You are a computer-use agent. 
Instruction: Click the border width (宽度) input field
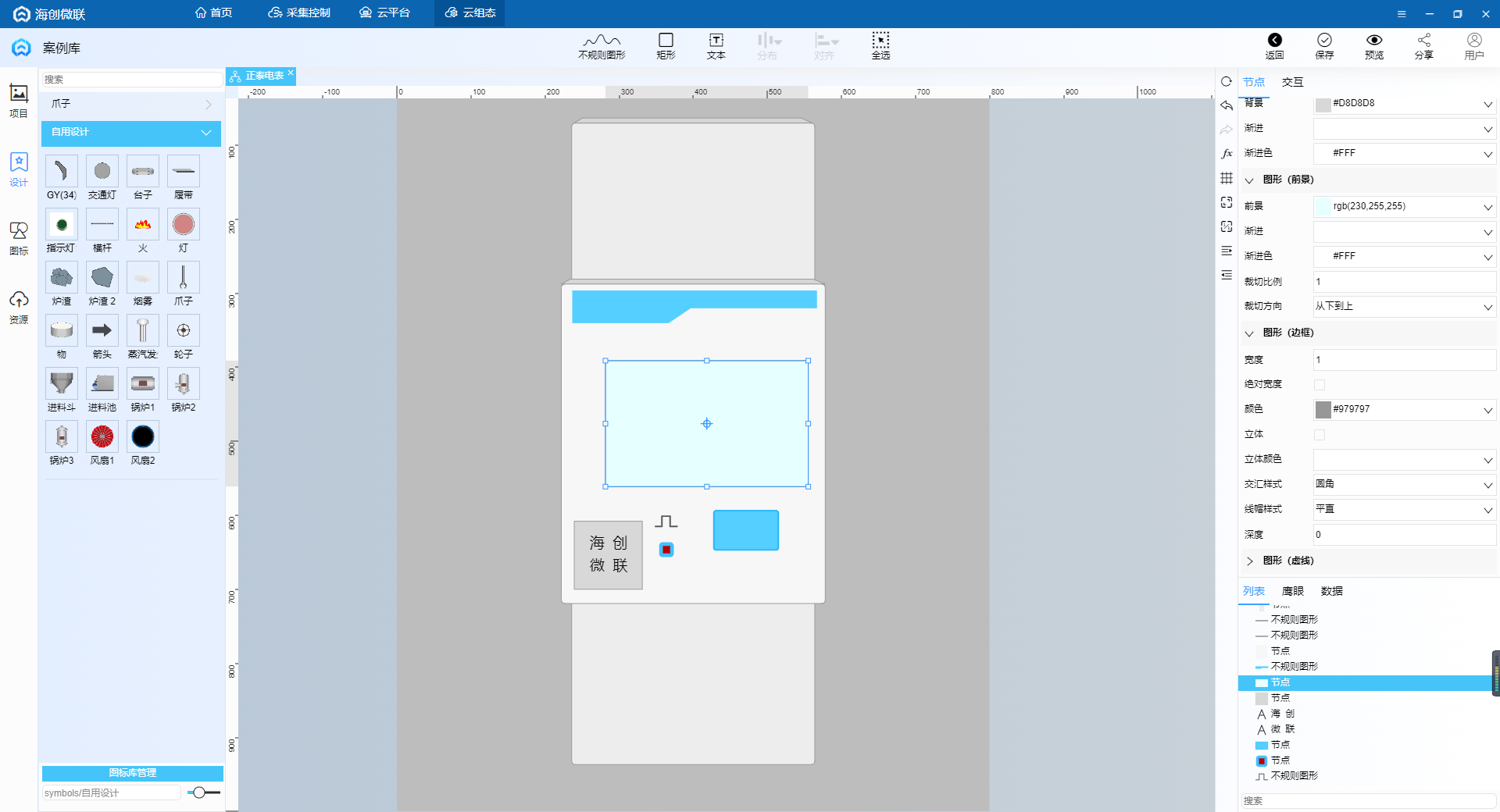coord(1405,360)
